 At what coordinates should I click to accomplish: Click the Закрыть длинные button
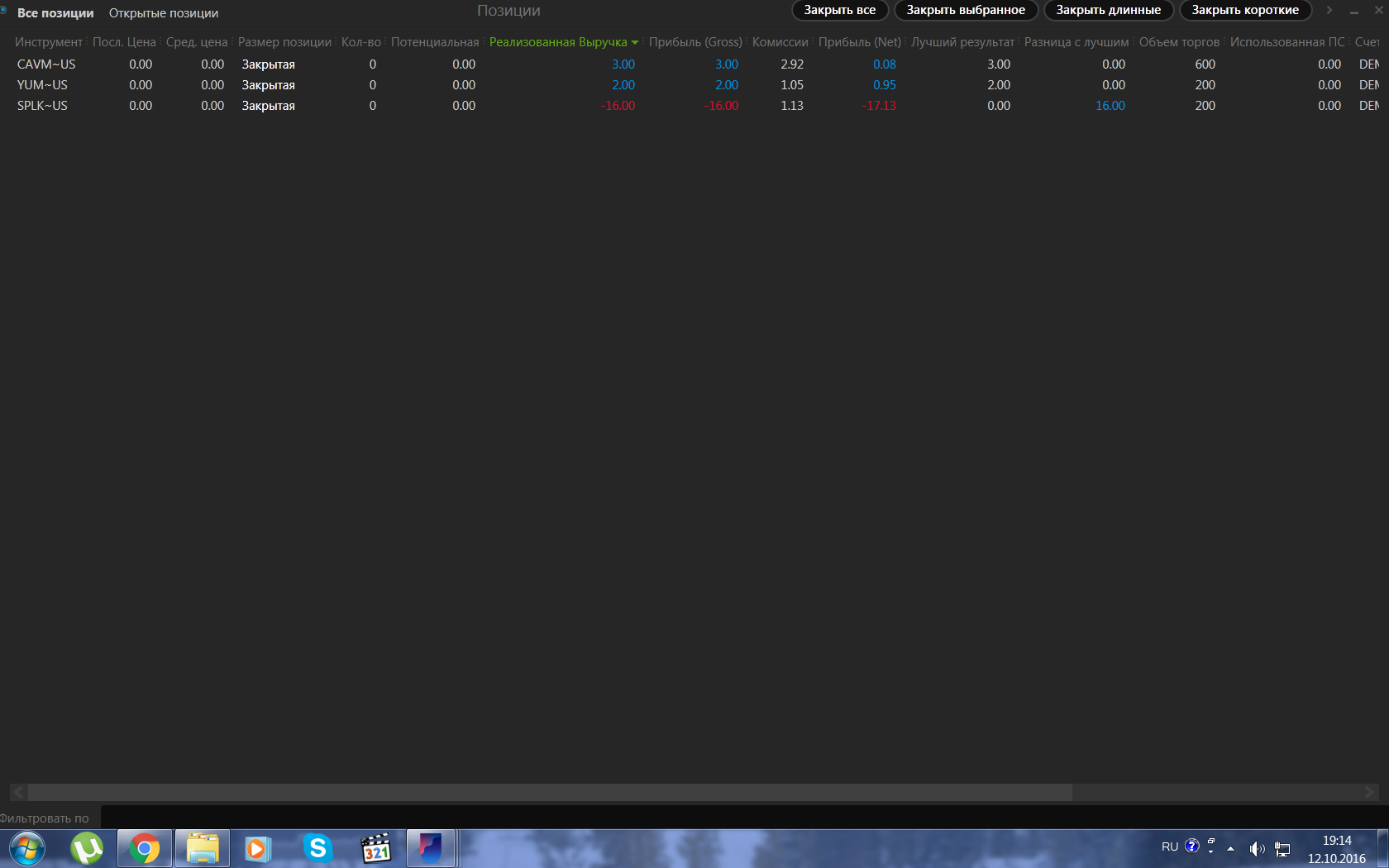point(1109,10)
